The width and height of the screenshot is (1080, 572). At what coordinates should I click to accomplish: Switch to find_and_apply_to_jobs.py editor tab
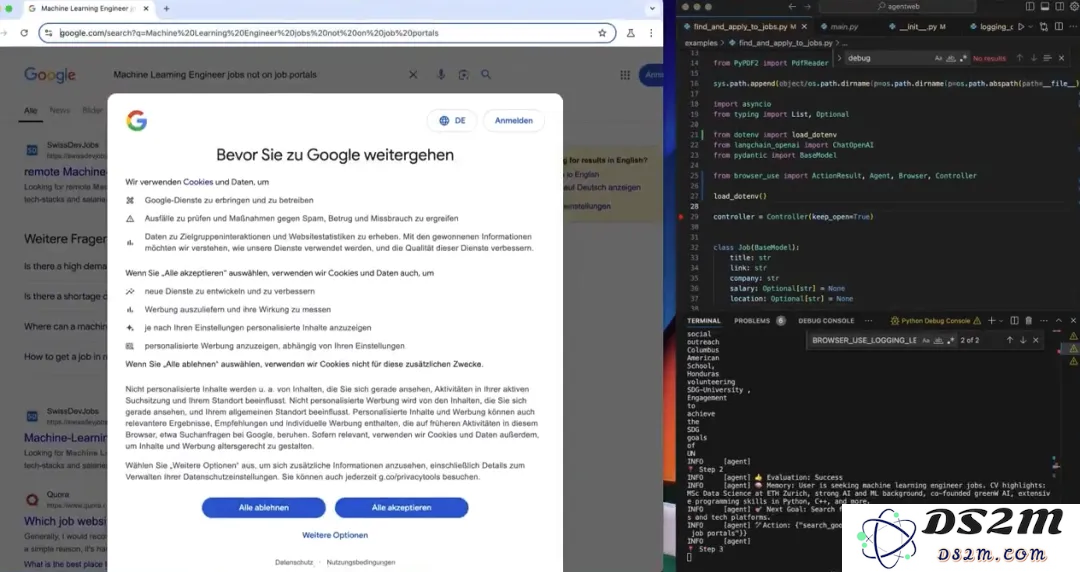pyautogui.click(x=740, y=26)
